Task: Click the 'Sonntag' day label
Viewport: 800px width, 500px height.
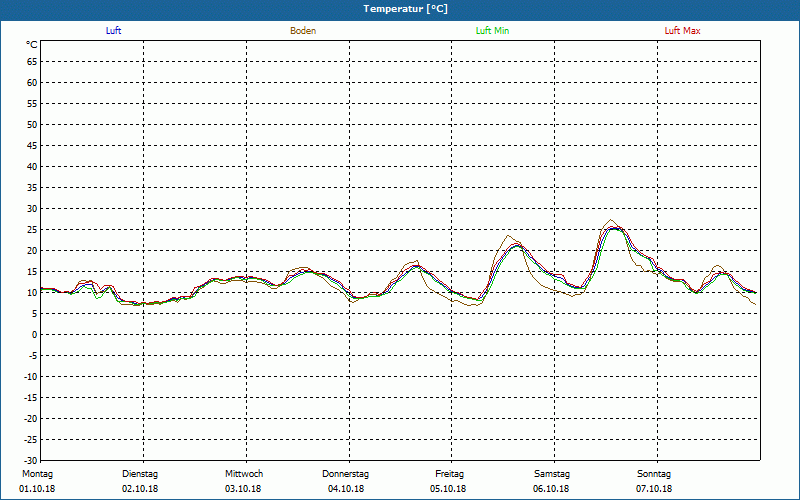Action: click(654, 474)
